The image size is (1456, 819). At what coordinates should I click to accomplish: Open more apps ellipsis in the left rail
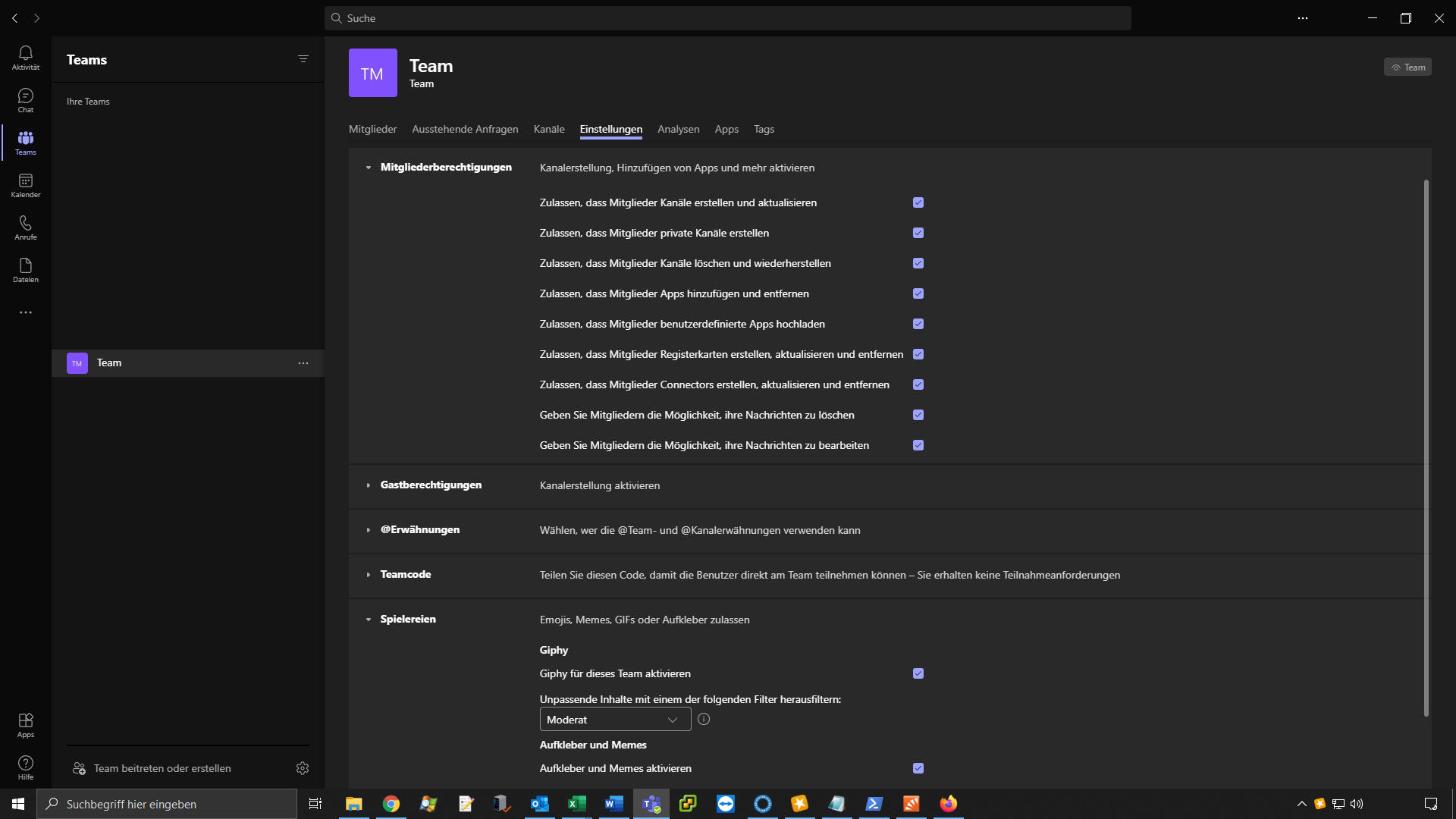click(x=26, y=312)
